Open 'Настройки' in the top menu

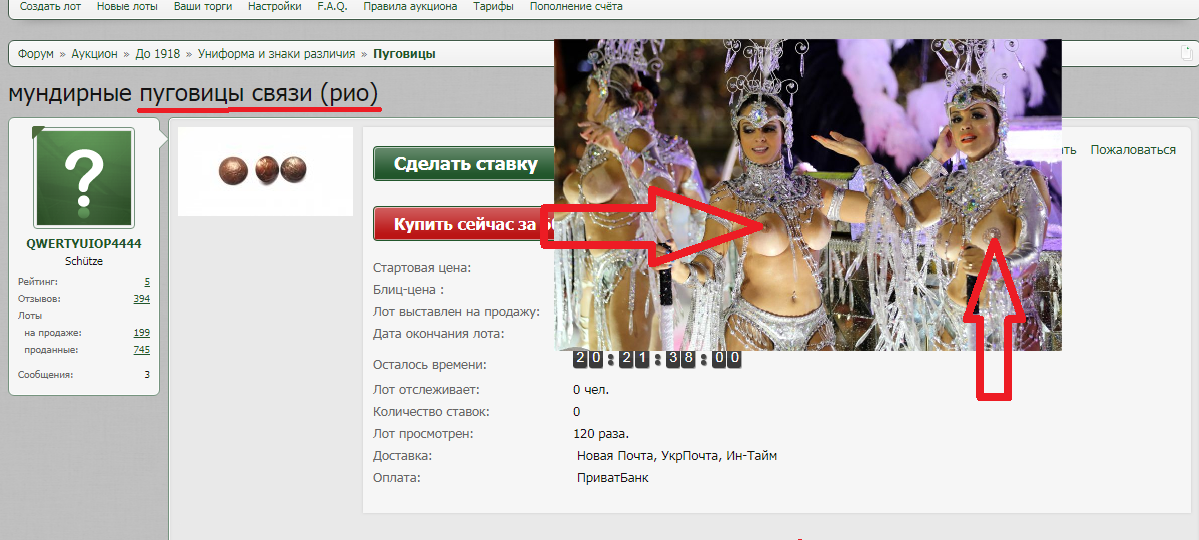click(x=275, y=6)
